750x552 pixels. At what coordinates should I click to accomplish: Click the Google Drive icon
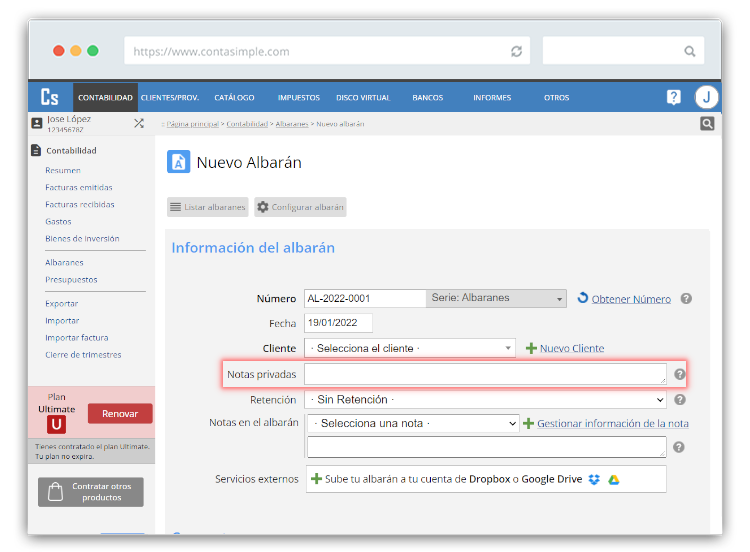point(613,479)
